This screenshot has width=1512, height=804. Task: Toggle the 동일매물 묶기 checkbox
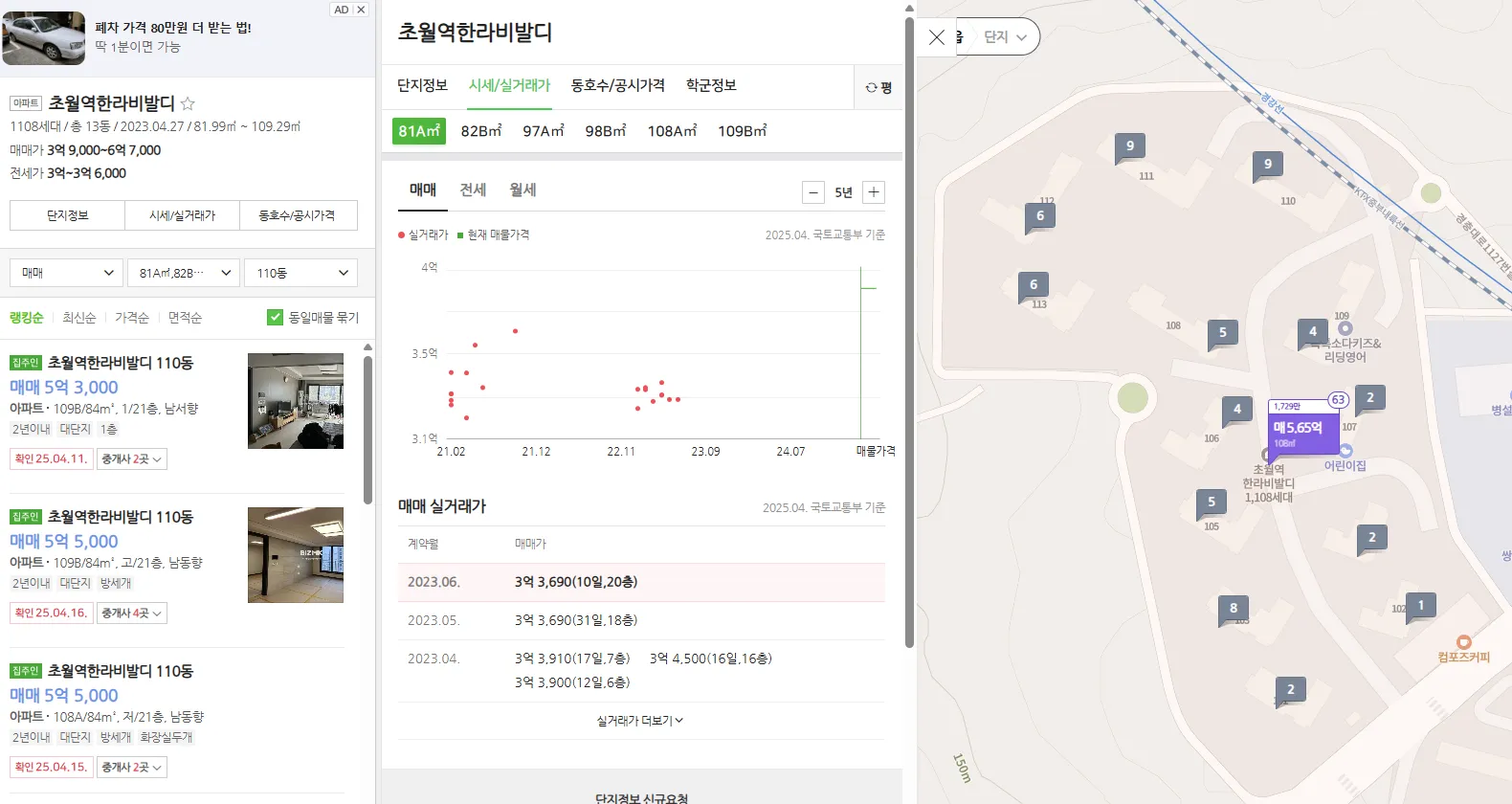coord(275,317)
